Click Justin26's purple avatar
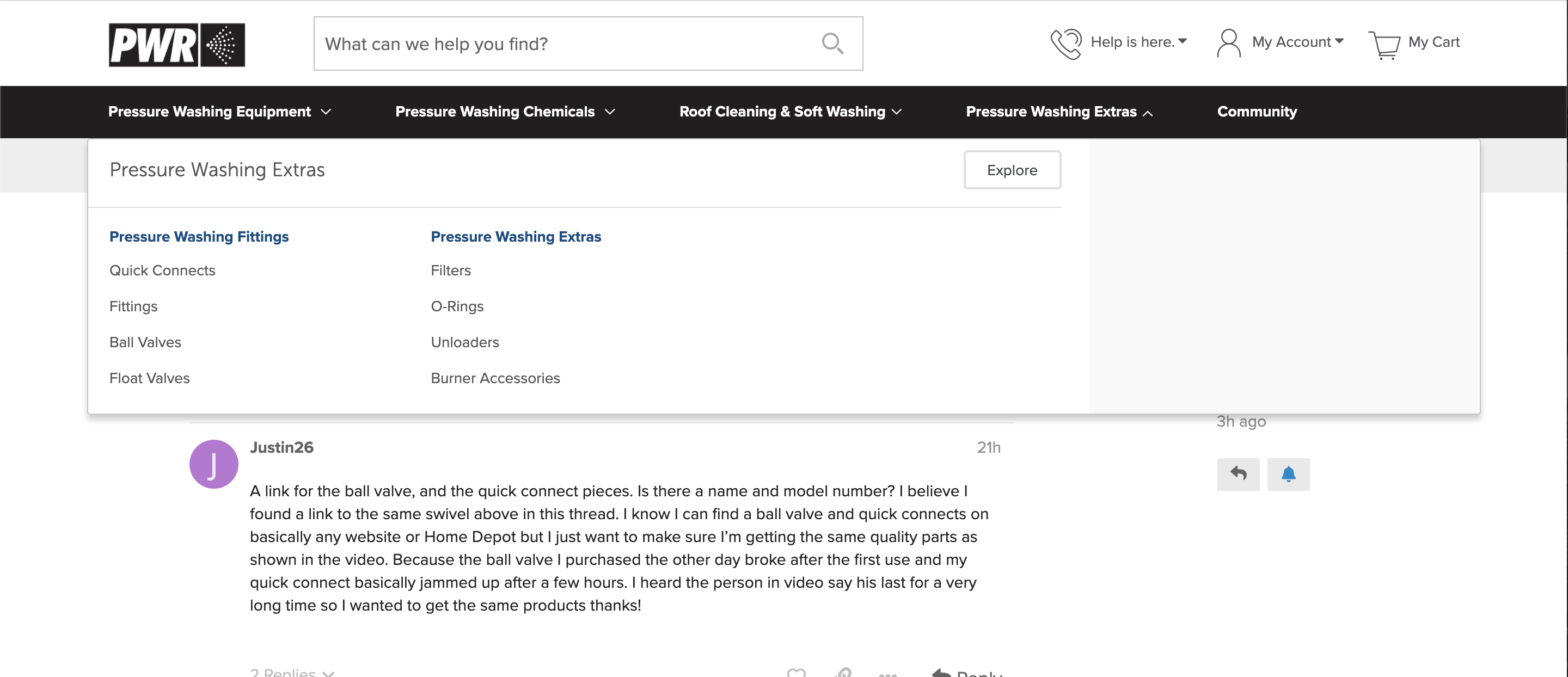The height and width of the screenshot is (677, 1568). point(213,464)
